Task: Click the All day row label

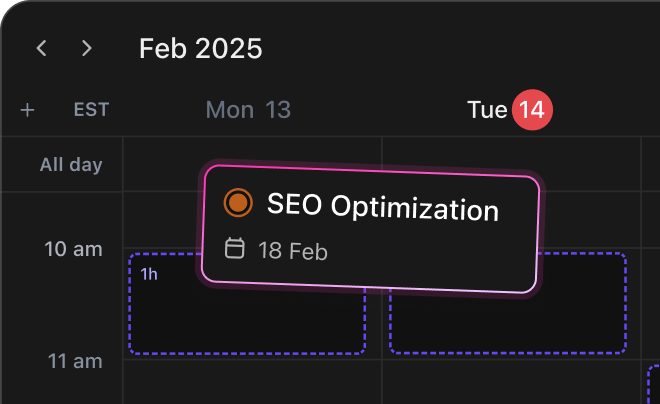Action: (x=71, y=165)
